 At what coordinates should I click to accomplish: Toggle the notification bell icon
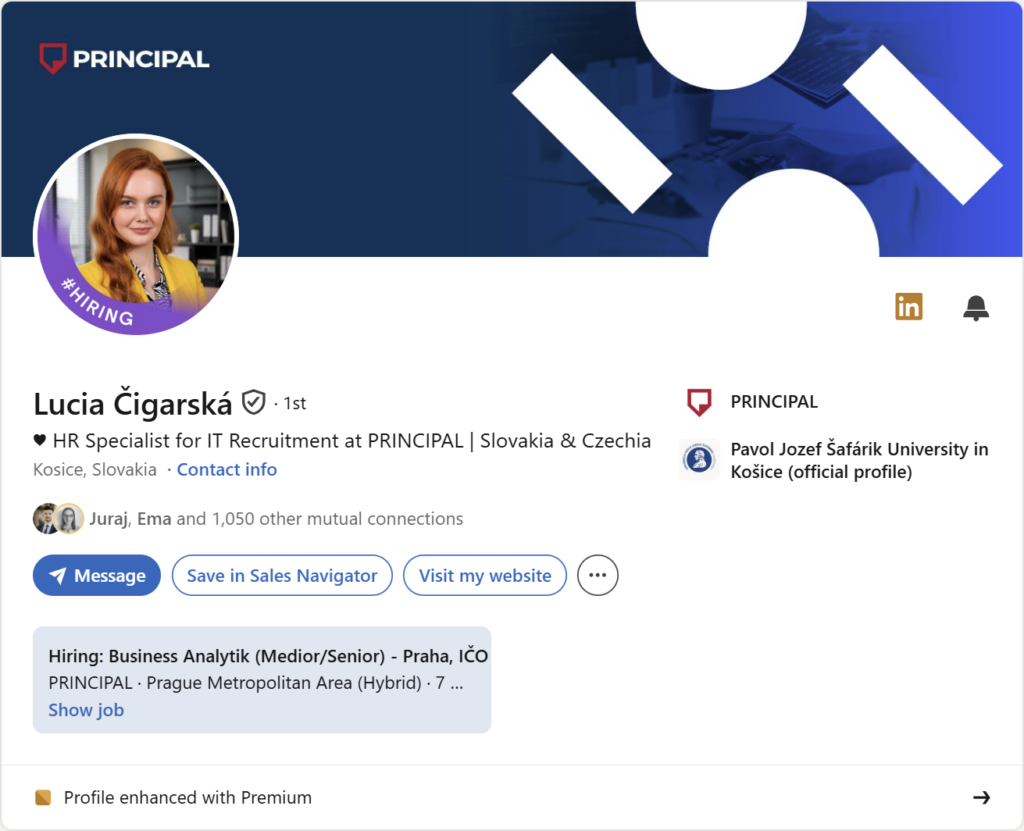(976, 308)
